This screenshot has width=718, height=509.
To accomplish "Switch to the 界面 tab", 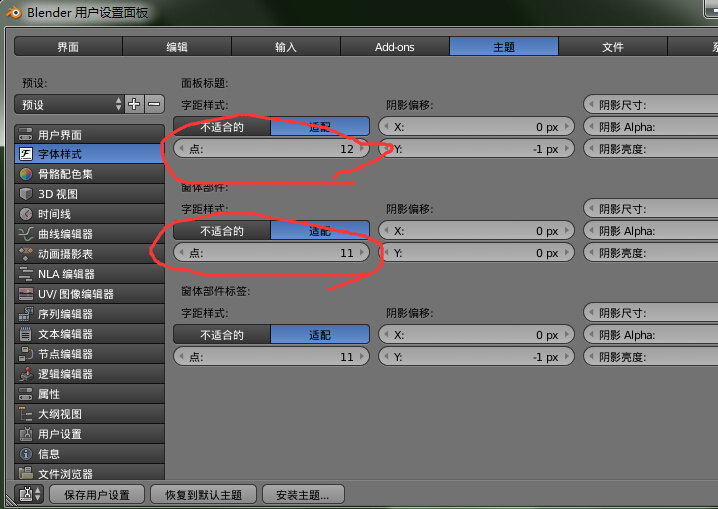I will (x=68, y=47).
